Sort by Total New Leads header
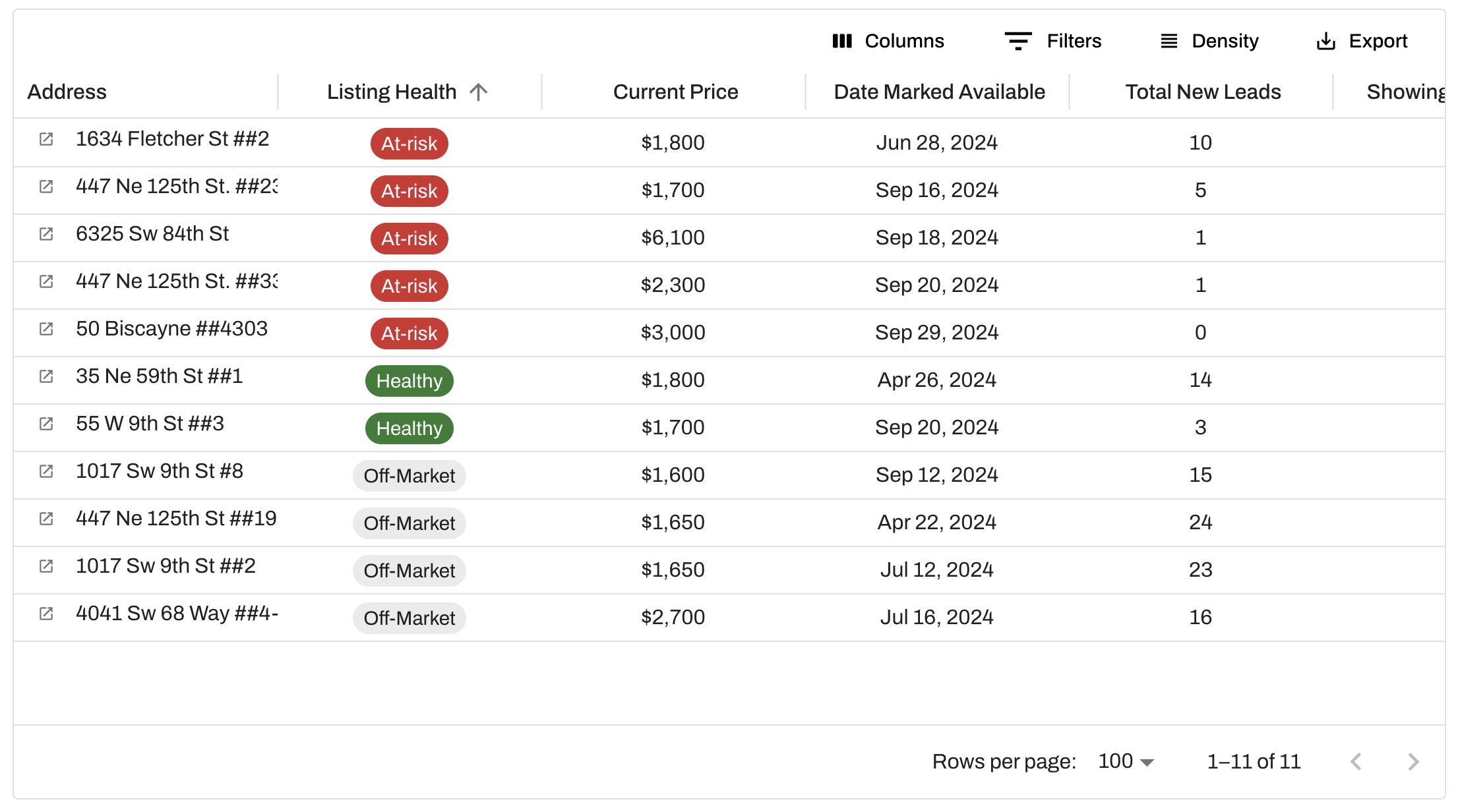Image resolution: width=1460 pixels, height=812 pixels. pos(1203,92)
